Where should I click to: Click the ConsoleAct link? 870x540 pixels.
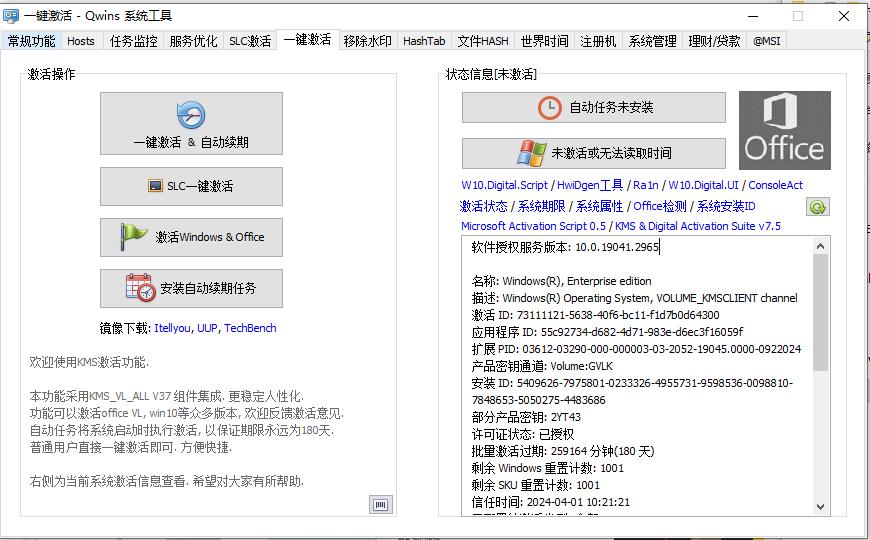775,185
